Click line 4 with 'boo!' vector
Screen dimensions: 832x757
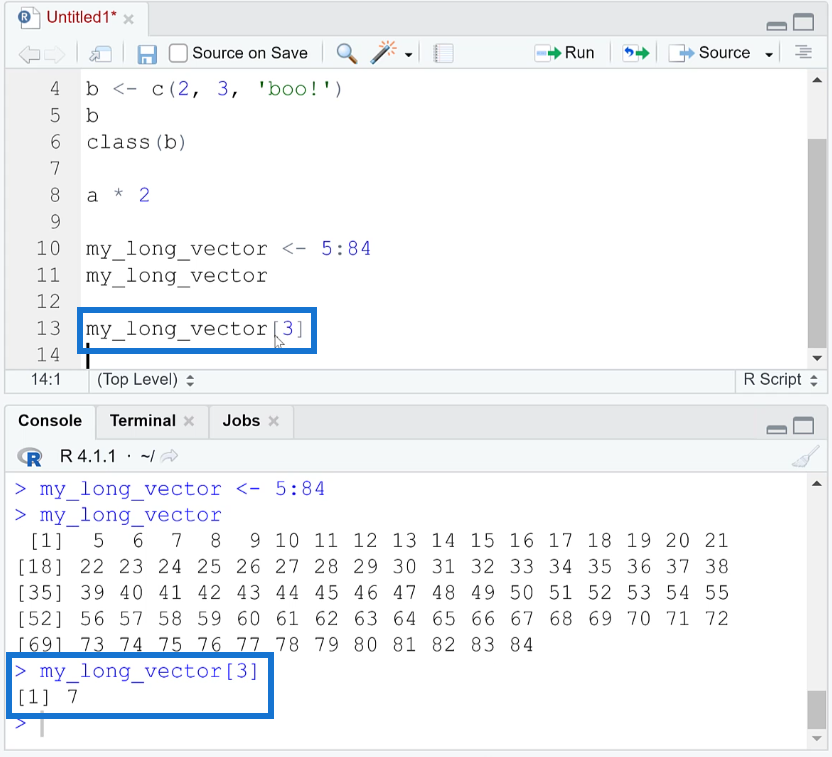coord(214,89)
